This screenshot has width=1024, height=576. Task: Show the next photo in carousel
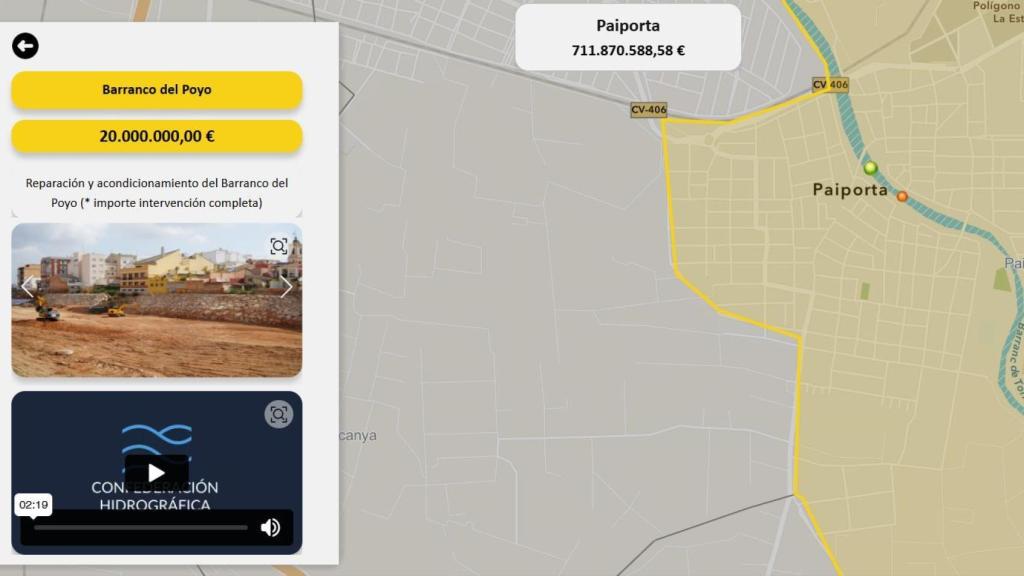tap(286, 287)
